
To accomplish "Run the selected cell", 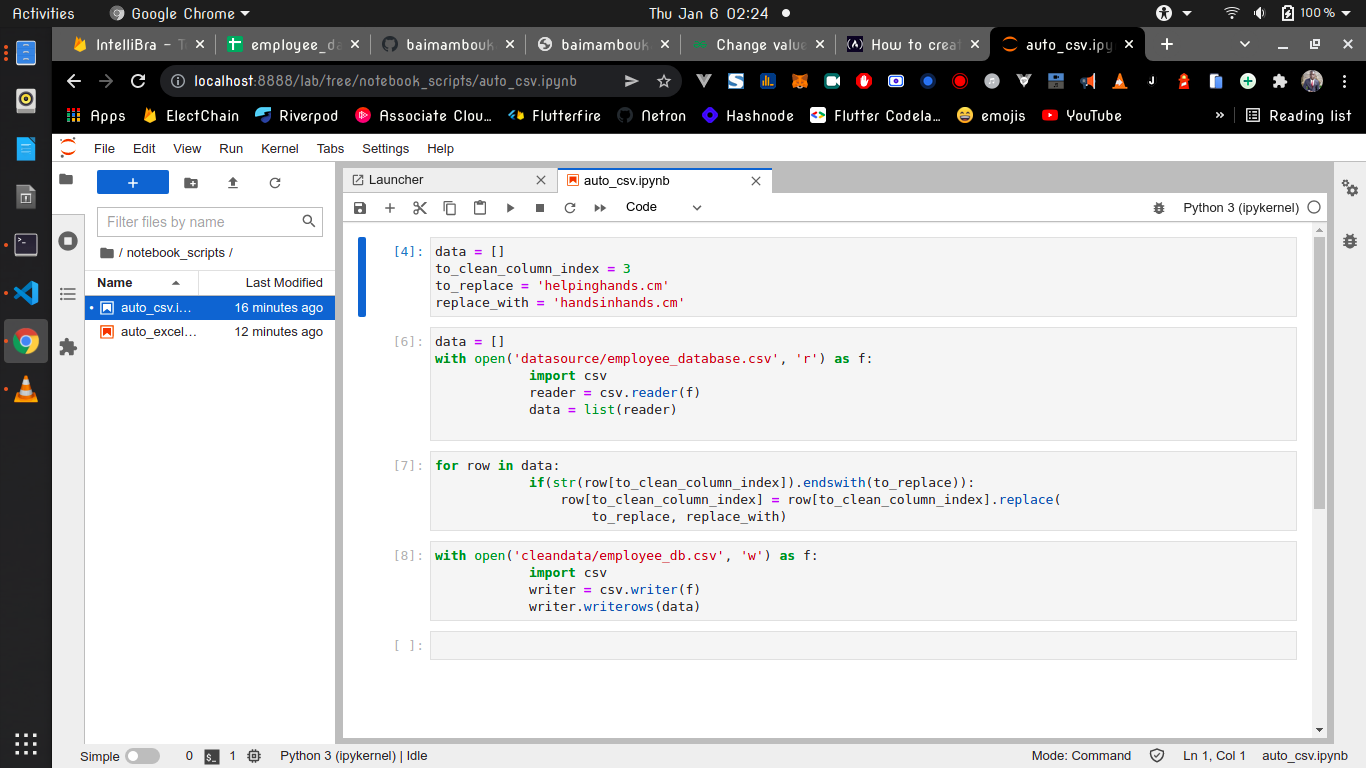I will pyautogui.click(x=510, y=207).
